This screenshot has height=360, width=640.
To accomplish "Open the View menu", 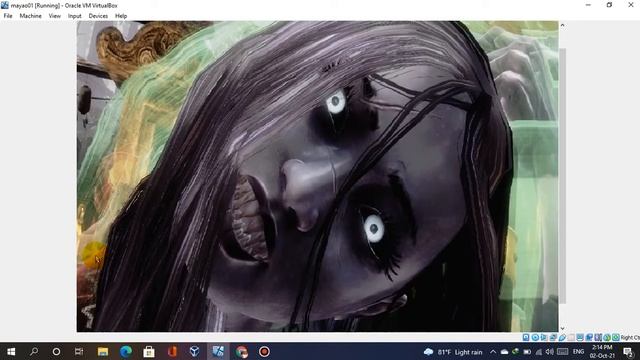I will pyautogui.click(x=55, y=16).
